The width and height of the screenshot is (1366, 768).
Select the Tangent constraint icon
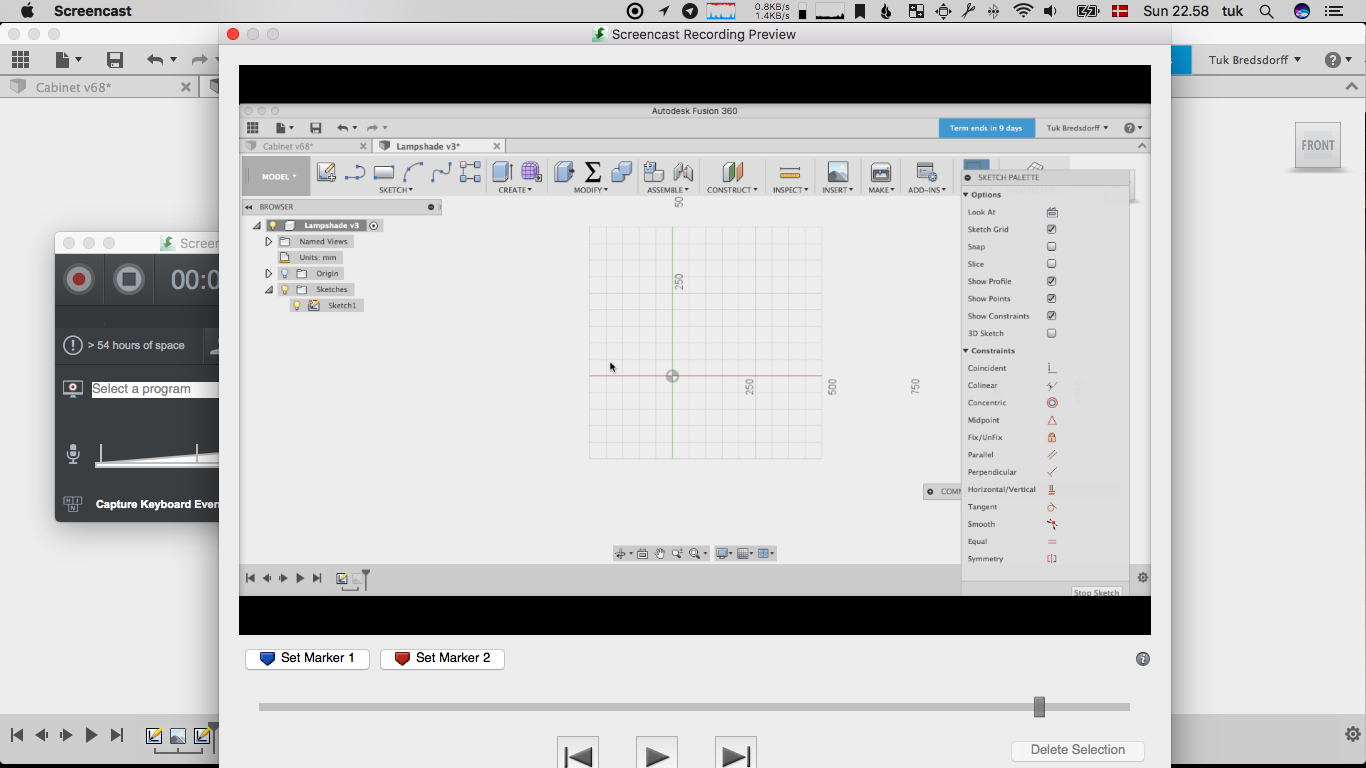[1051, 506]
